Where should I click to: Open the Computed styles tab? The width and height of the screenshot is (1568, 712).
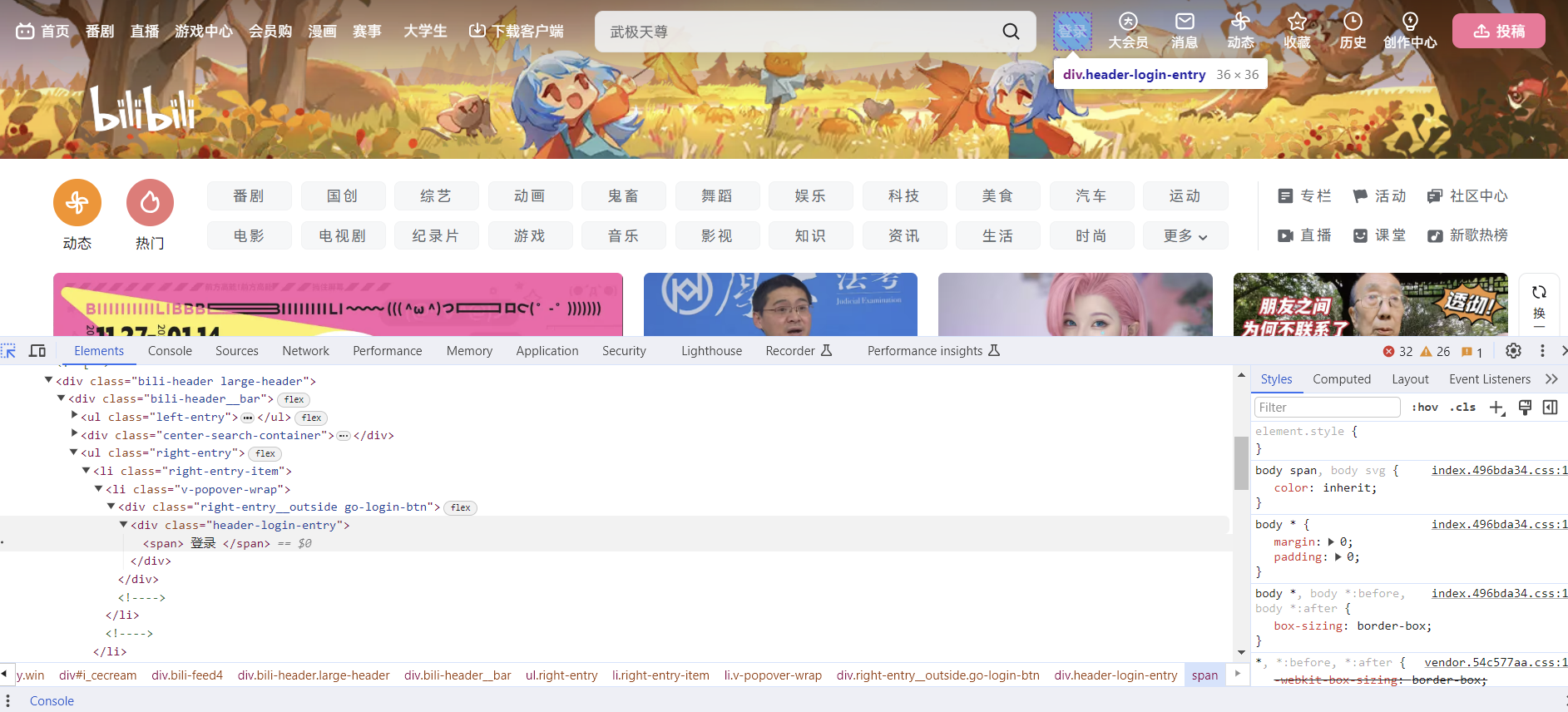pos(1342,379)
